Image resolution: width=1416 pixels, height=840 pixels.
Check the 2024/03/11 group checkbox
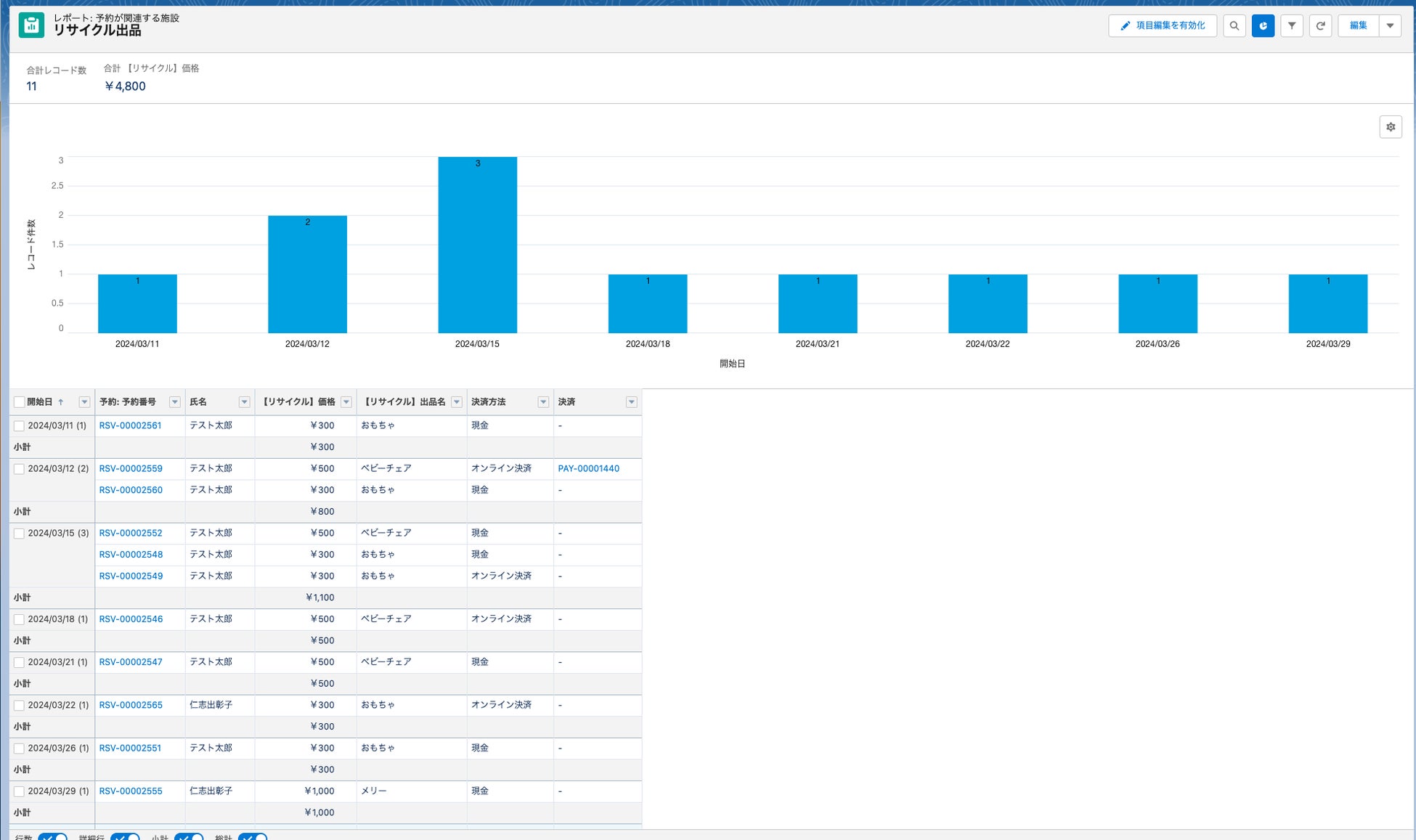click(x=20, y=426)
